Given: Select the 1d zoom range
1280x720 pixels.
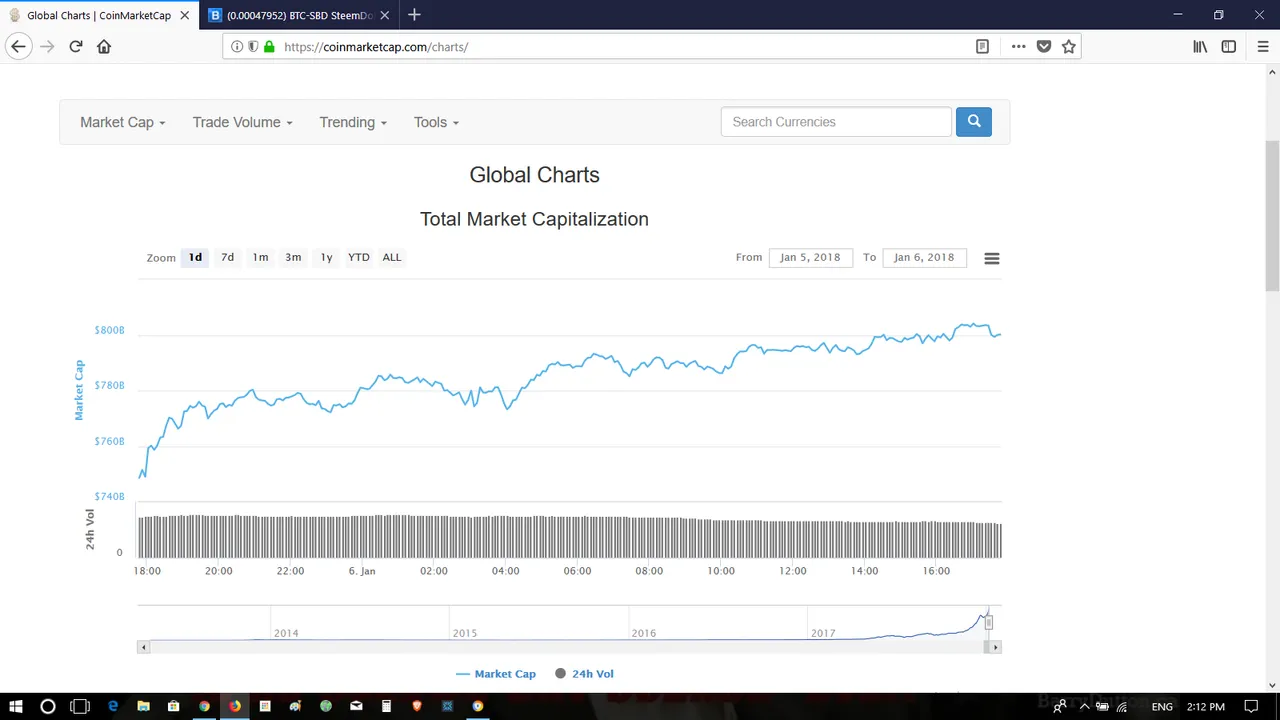Looking at the screenshot, I should (x=195, y=257).
